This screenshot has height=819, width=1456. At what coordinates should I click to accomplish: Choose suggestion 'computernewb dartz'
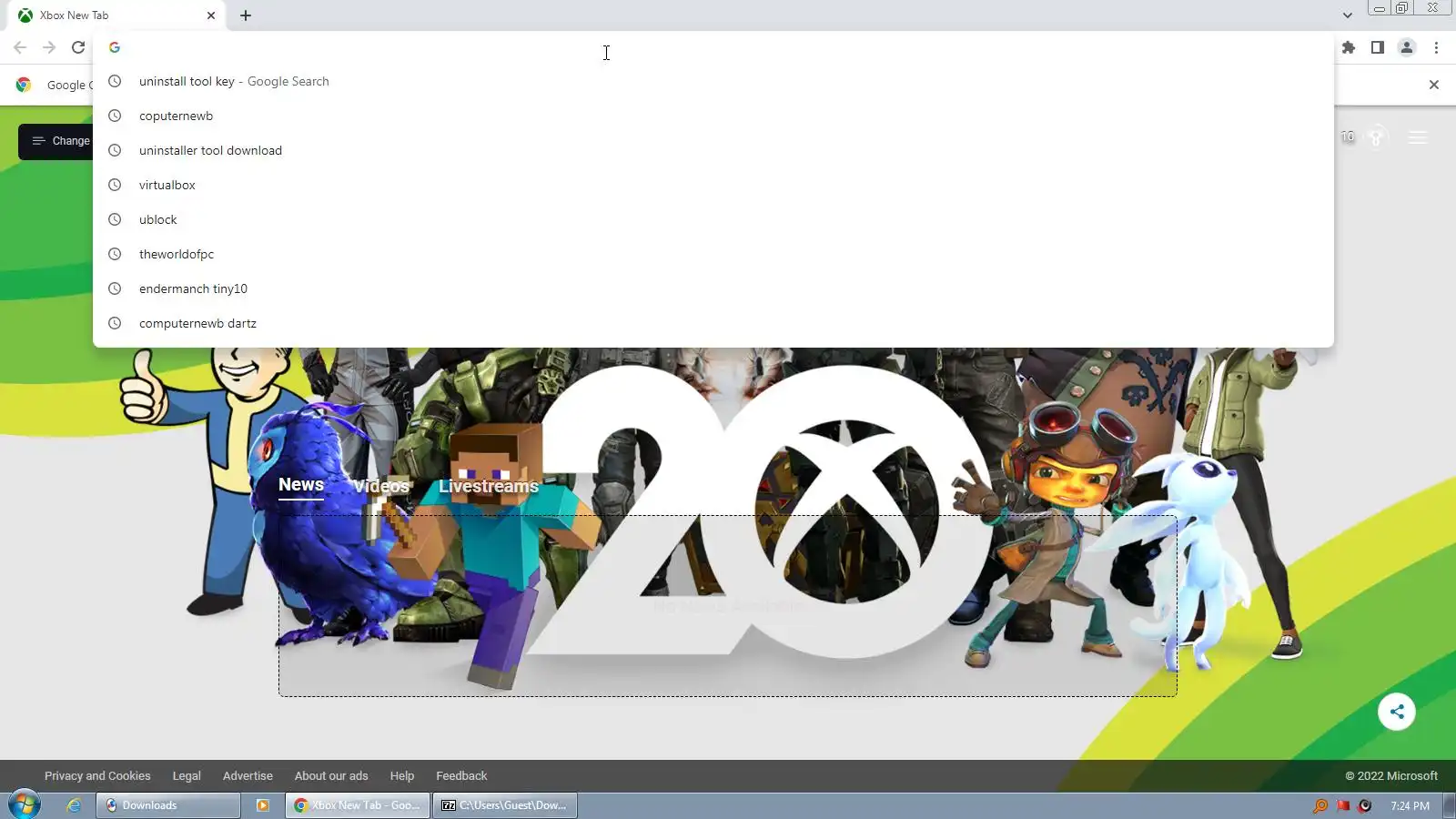pyautogui.click(x=713, y=323)
